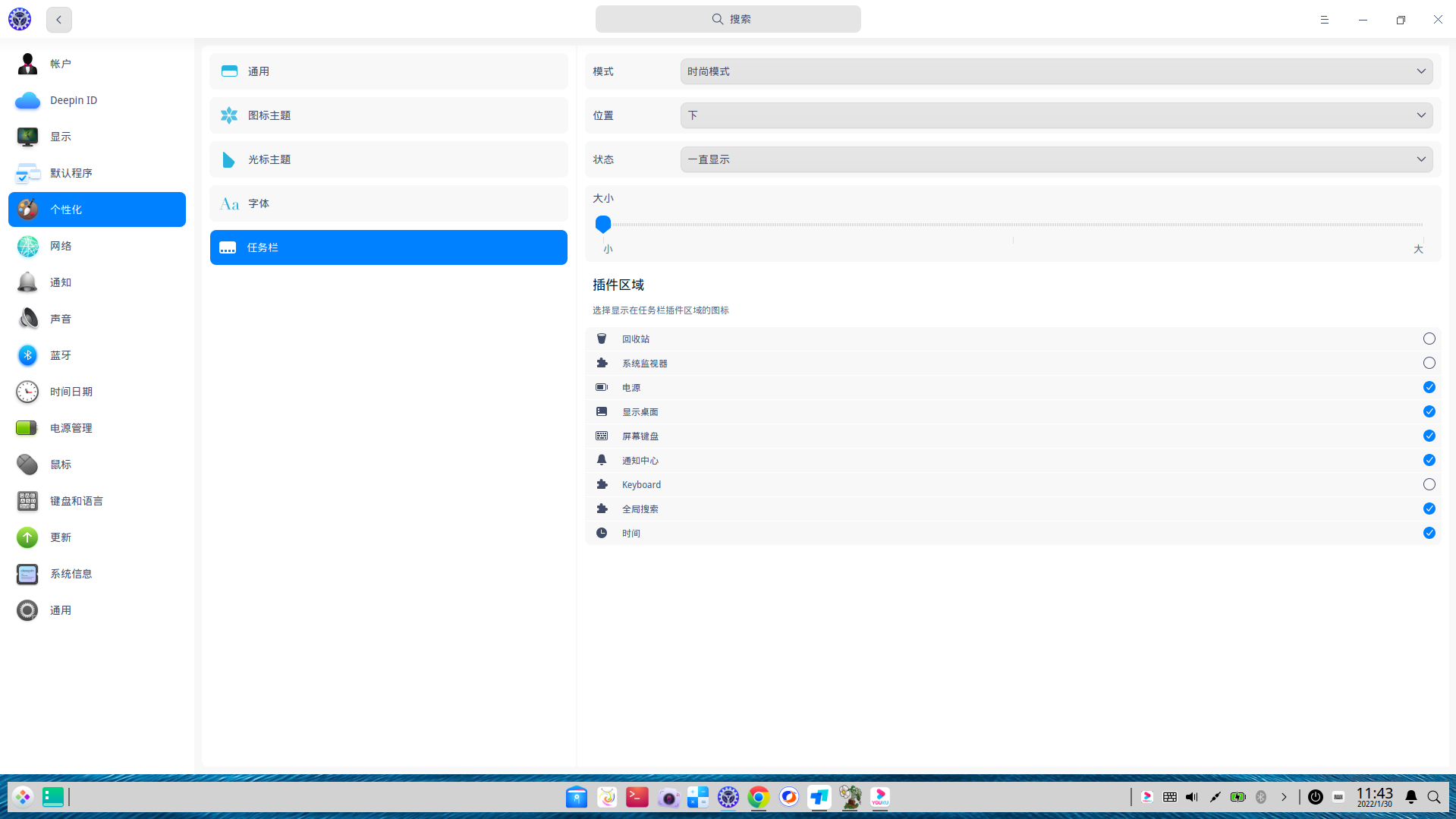Disable the 电源 taskbar plugin
This screenshot has width=1456, height=819.
point(1429,387)
